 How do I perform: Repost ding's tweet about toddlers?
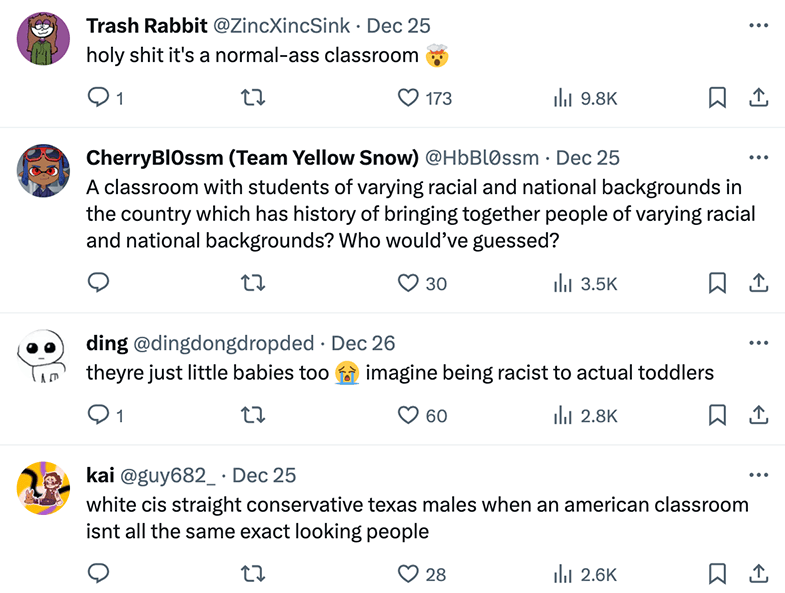[x=253, y=415]
